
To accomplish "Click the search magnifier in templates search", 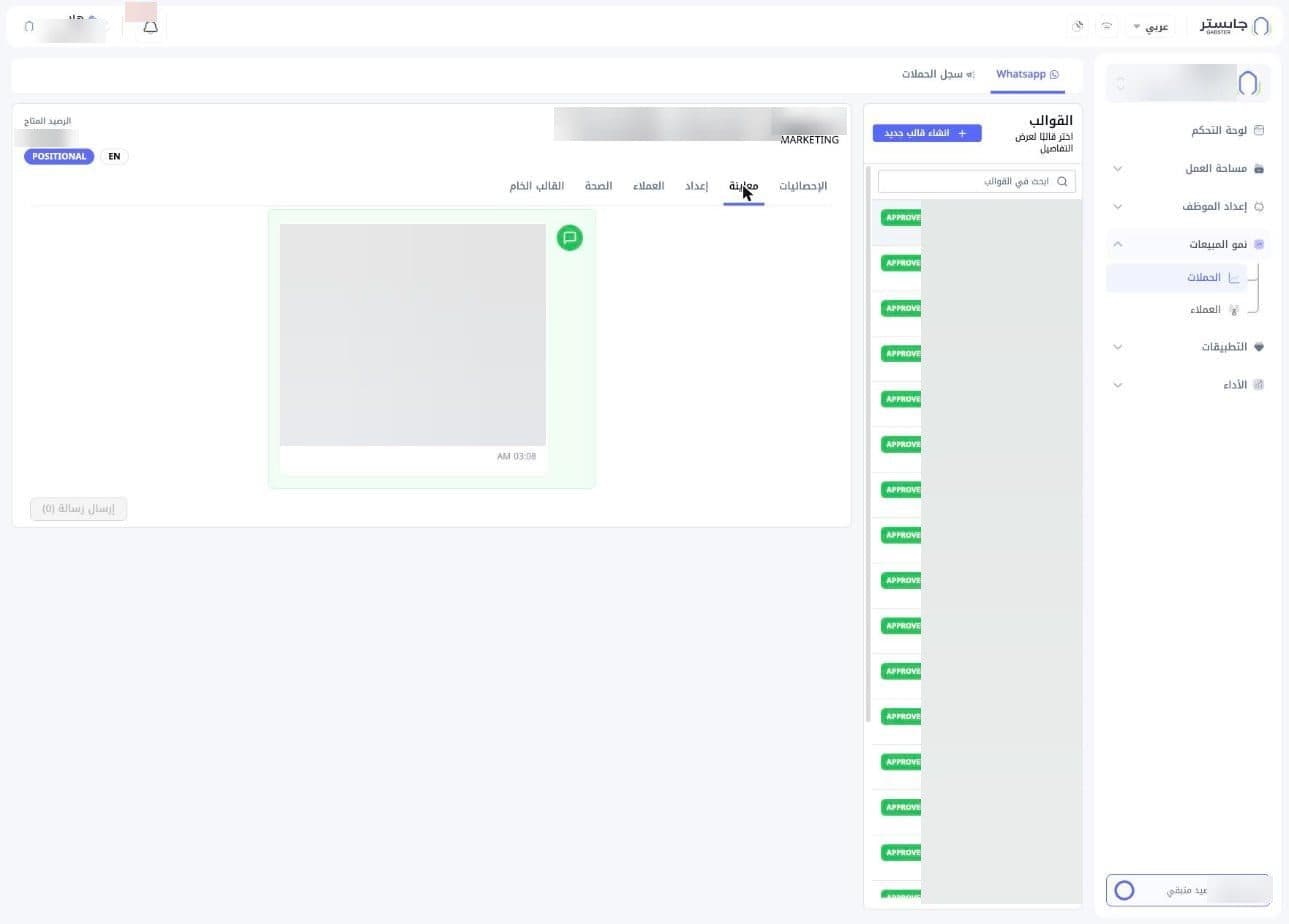I will [1062, 181].
